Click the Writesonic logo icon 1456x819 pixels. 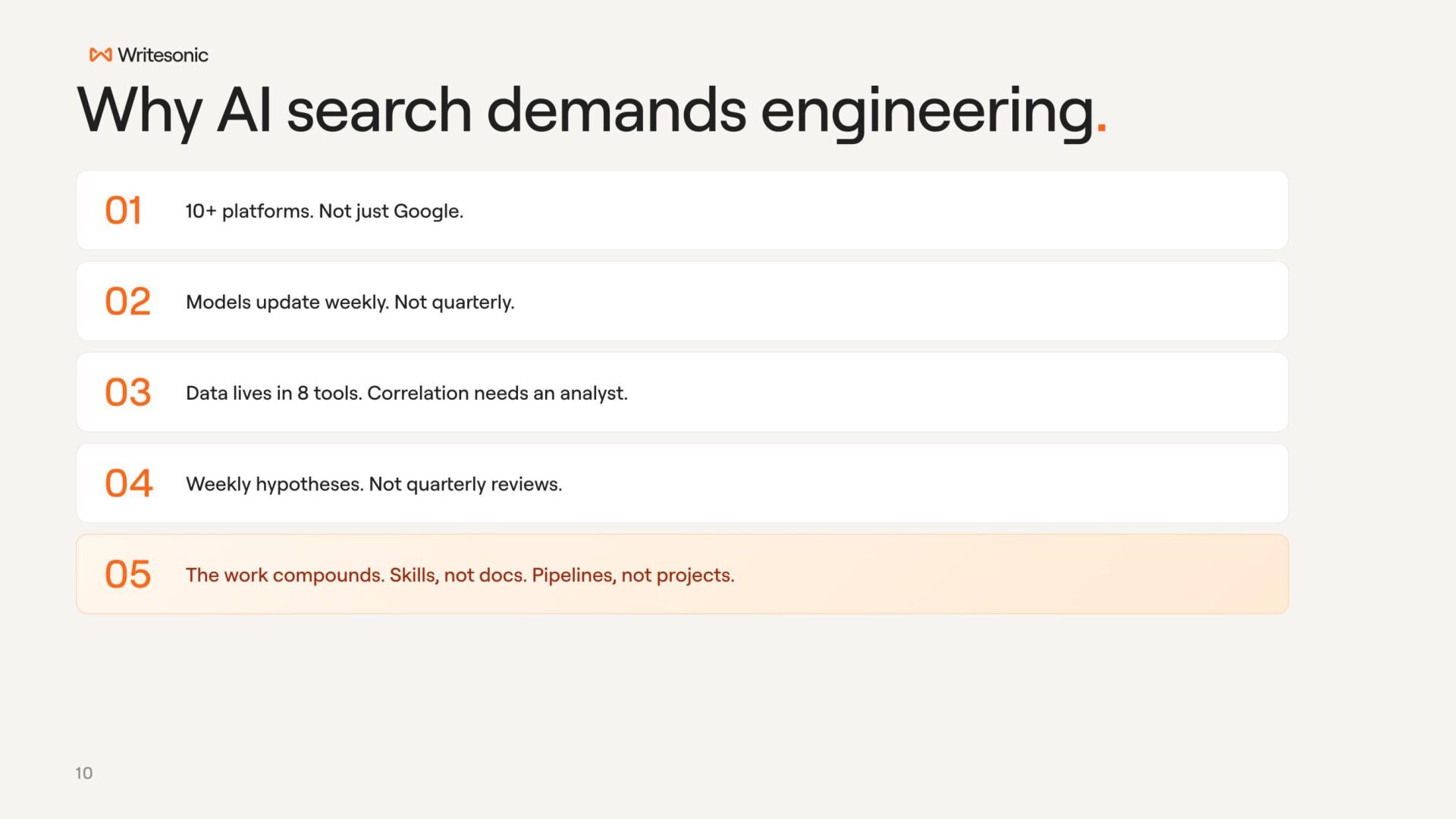[x=100, y=55]
